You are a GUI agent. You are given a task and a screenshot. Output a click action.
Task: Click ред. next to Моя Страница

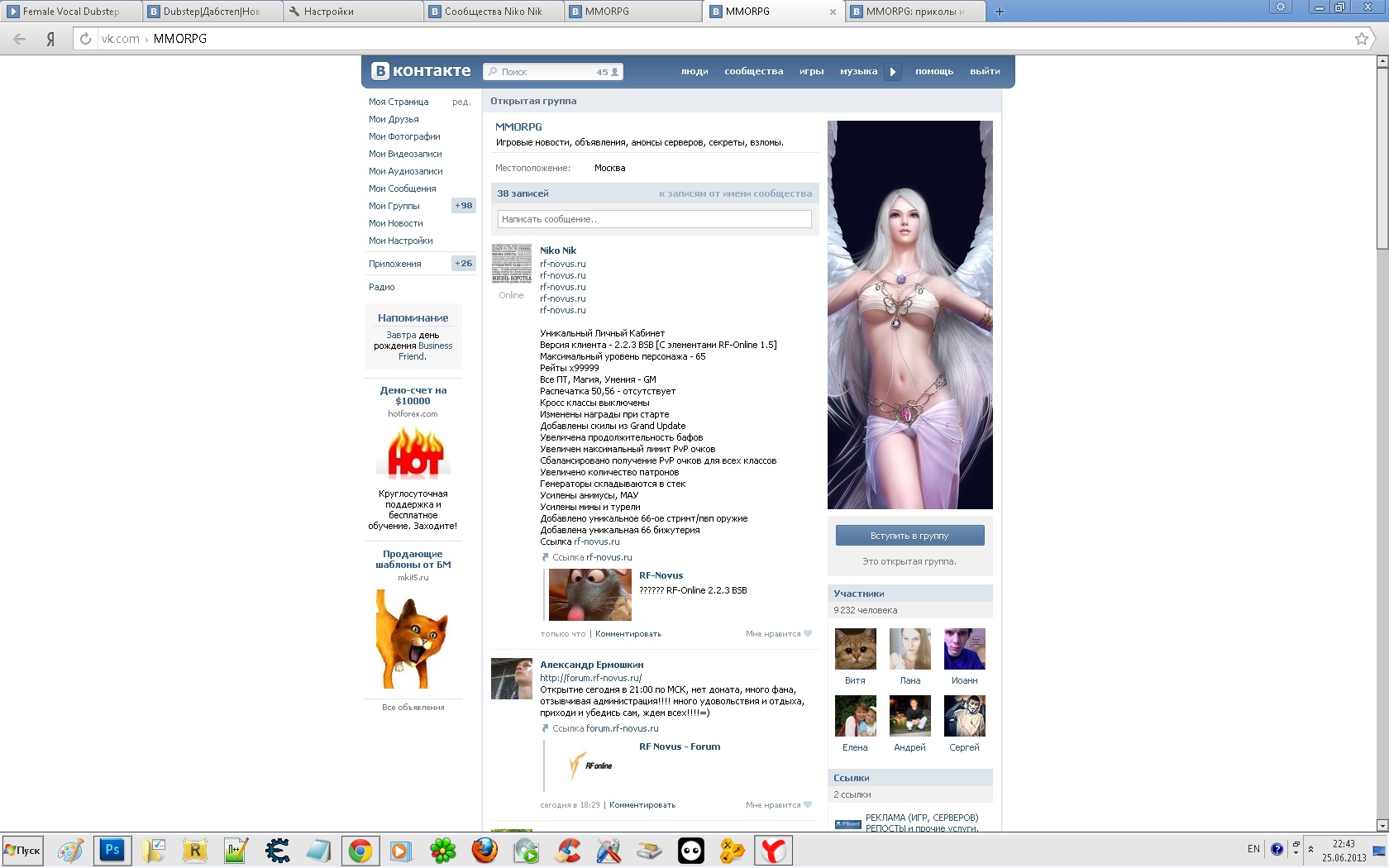pyautogui.click(x=461, y=102)
